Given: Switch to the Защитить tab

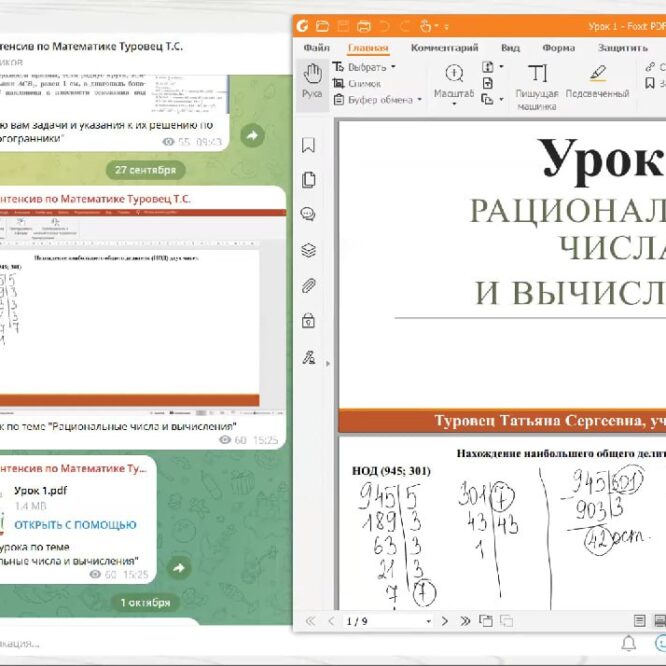Looking at the screenshot, I should pos(622,47).
